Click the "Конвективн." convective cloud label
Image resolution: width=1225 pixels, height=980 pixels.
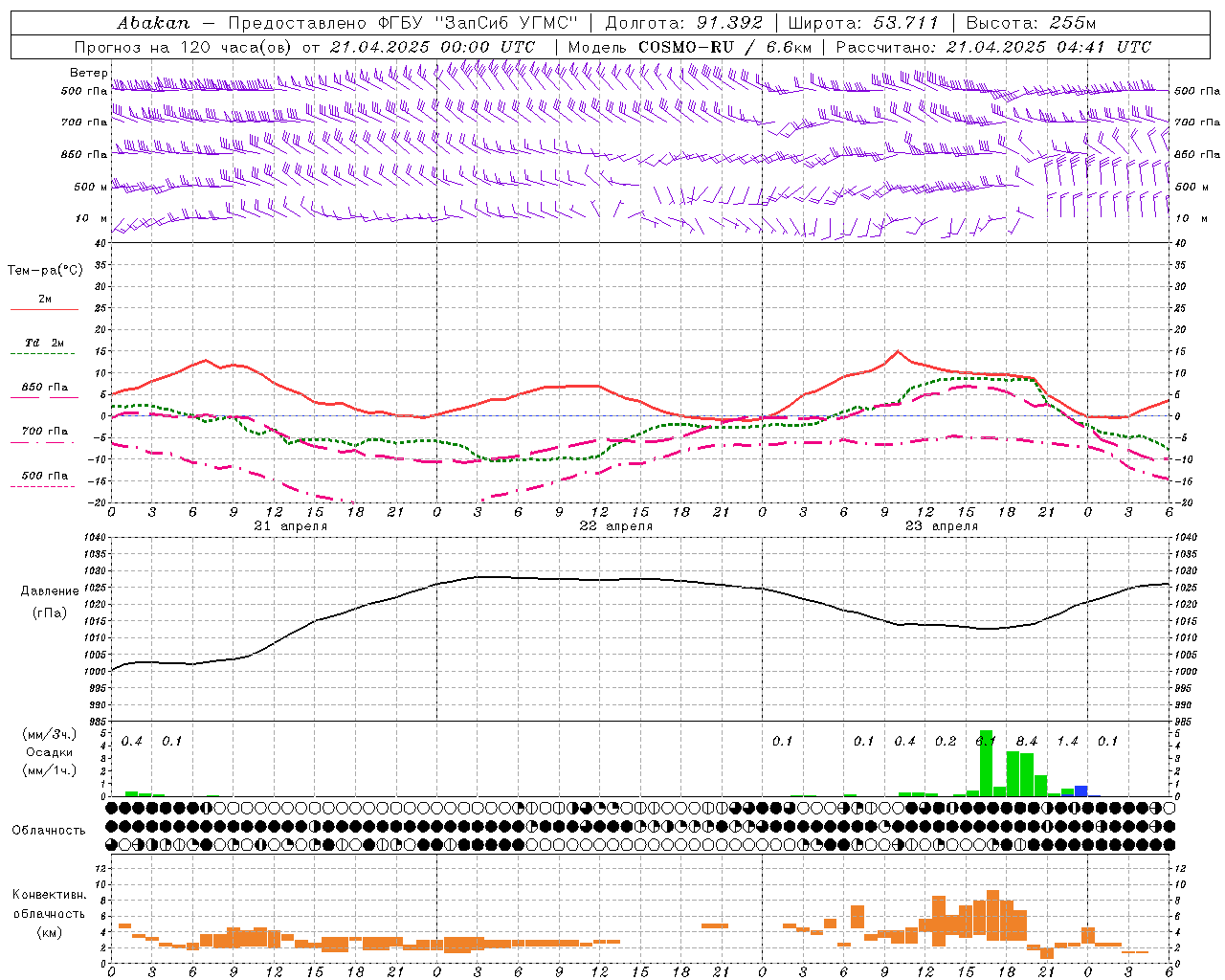tap(50, 894)
